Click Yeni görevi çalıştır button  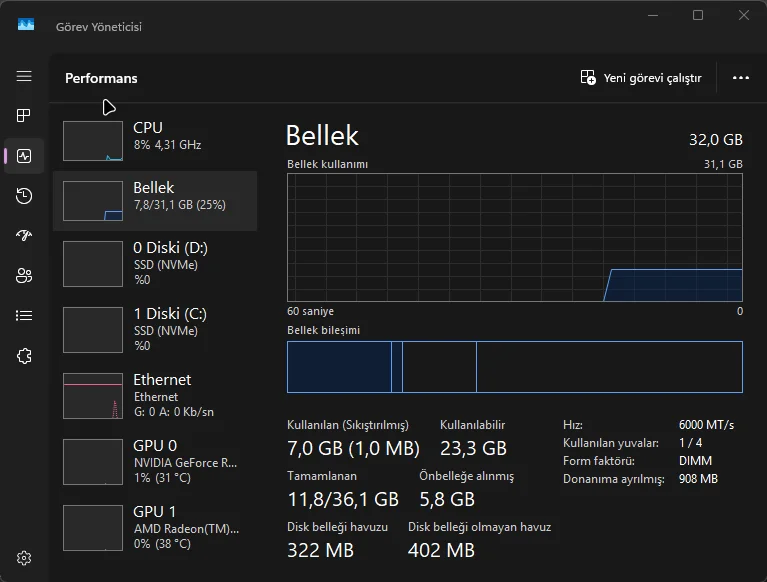[641, 78]
